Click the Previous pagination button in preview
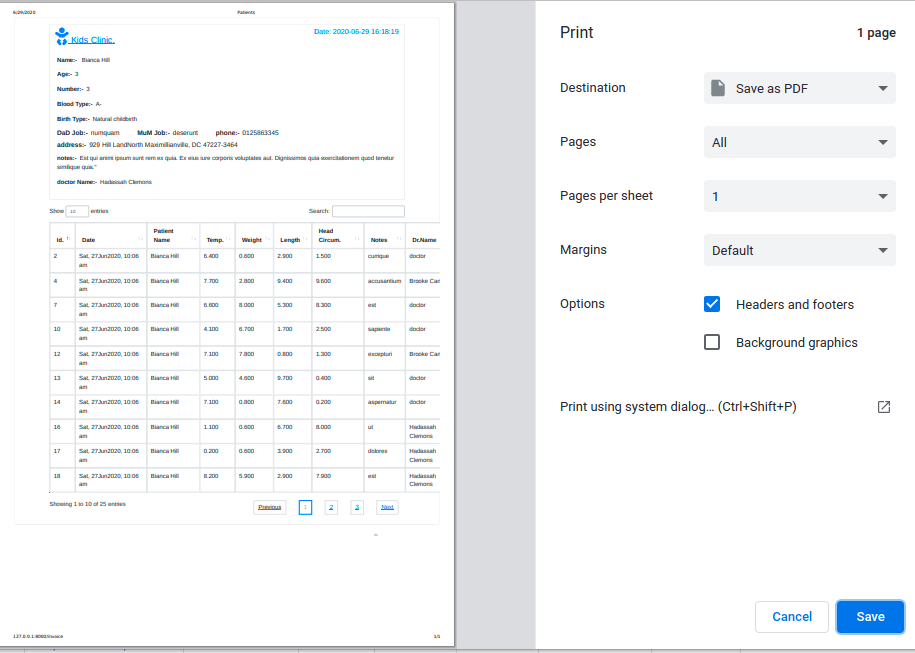This screenshot has width=915, height=653. [x=270, y=507]
